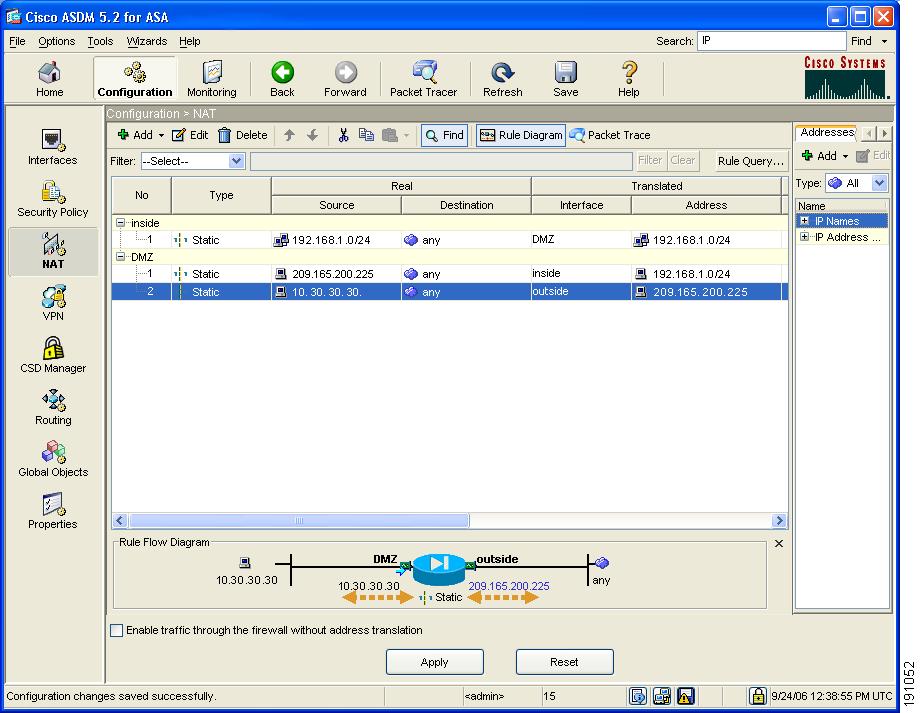Open Global Objects in the sidebar
This screenshot has height=713, width=920.
(x=53, y=459)
